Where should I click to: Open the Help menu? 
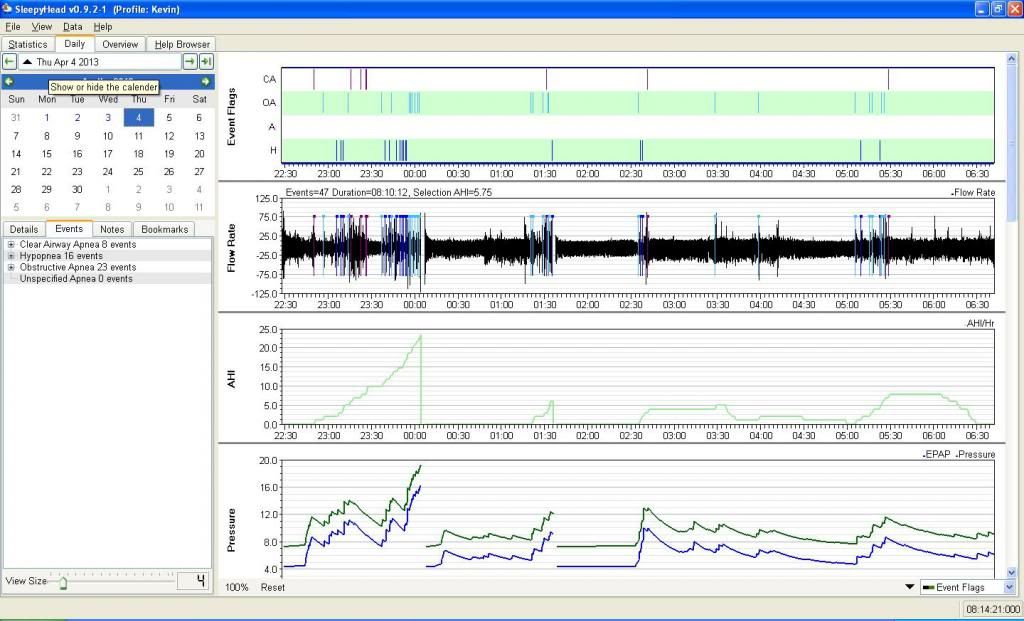pyautogui.click(x=103, y=27)
